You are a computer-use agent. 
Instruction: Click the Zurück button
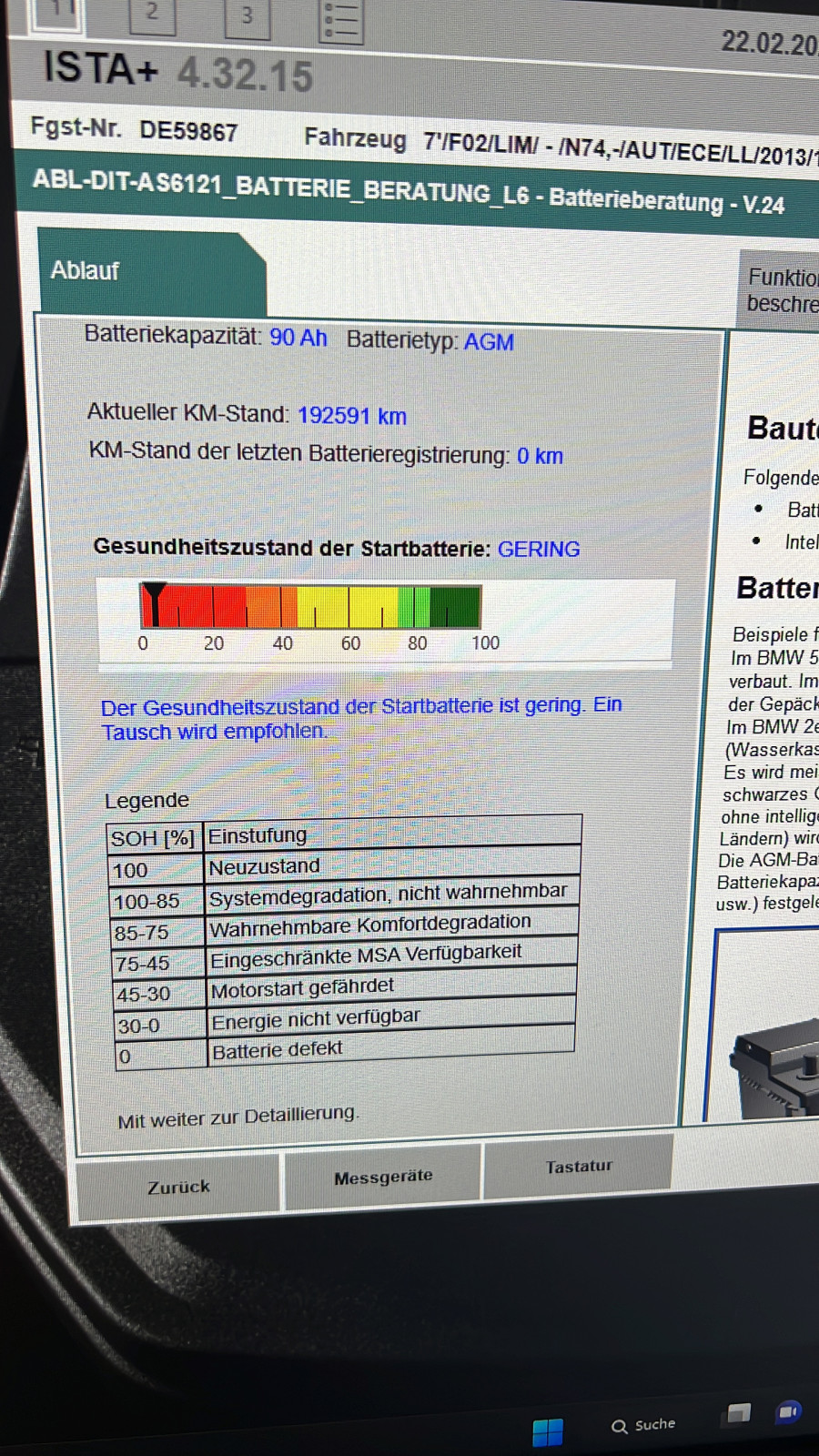pyautogui.click(x=178, y=1187)
